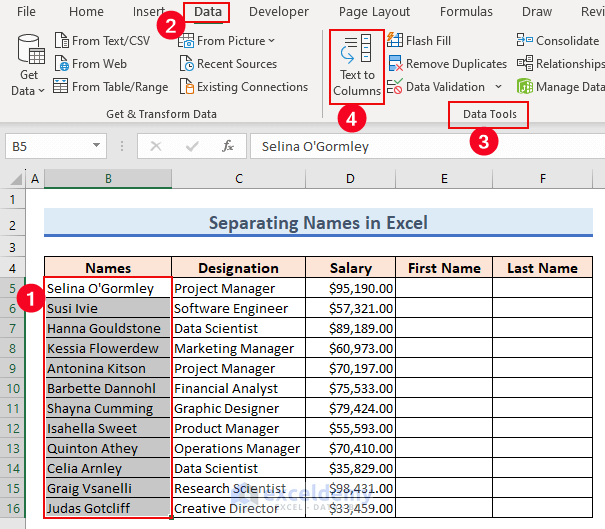Viewport: 605px width, 529px height.
Task: Click salary cell $95,190.00
Action: click(x=350, y=288)
